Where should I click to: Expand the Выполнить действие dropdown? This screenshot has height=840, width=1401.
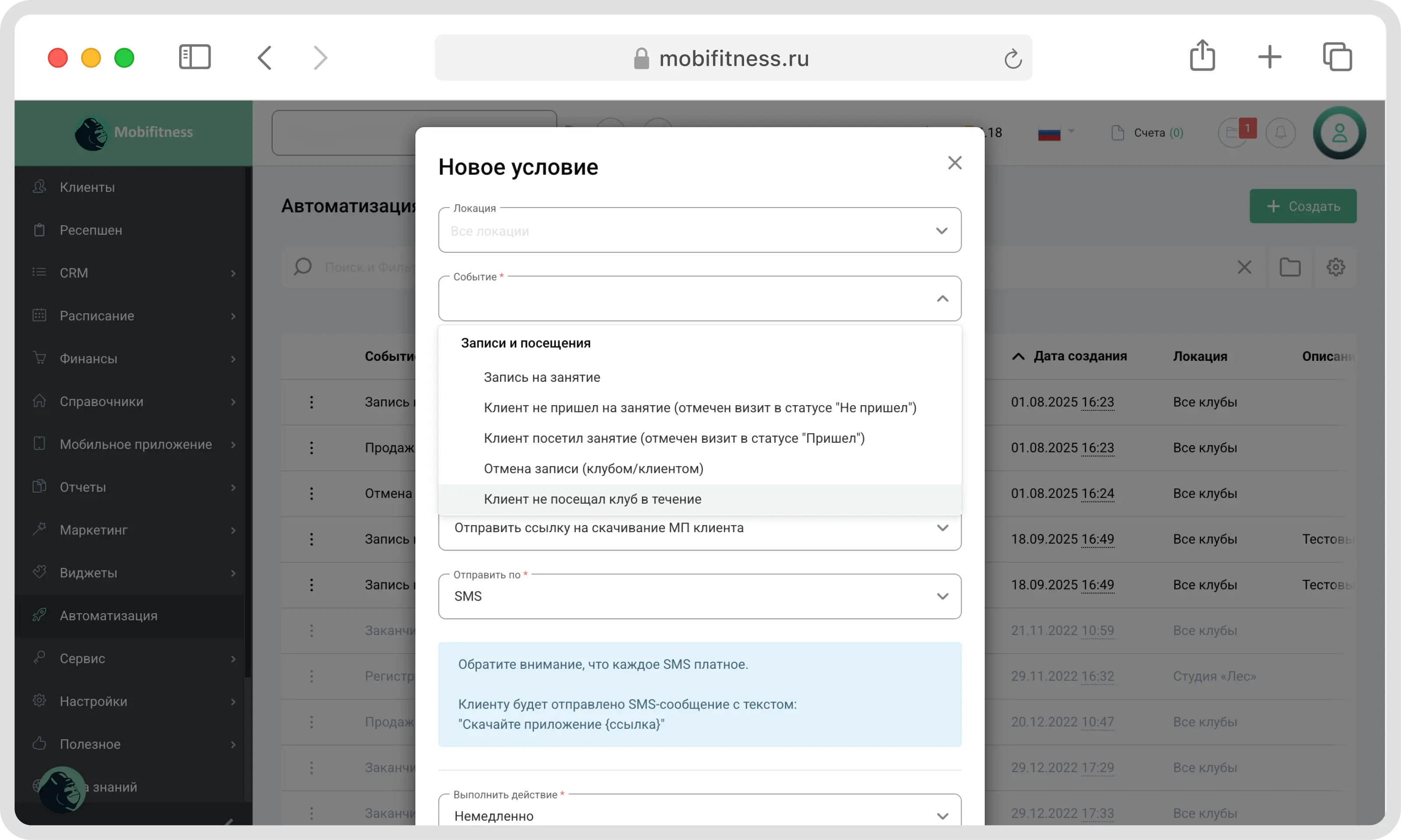pyautogui.click(x=700, y=815)
